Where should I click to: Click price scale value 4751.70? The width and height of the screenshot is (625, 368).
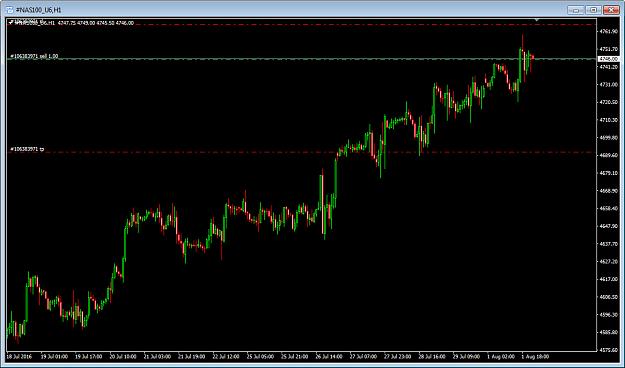click(609, 49)
